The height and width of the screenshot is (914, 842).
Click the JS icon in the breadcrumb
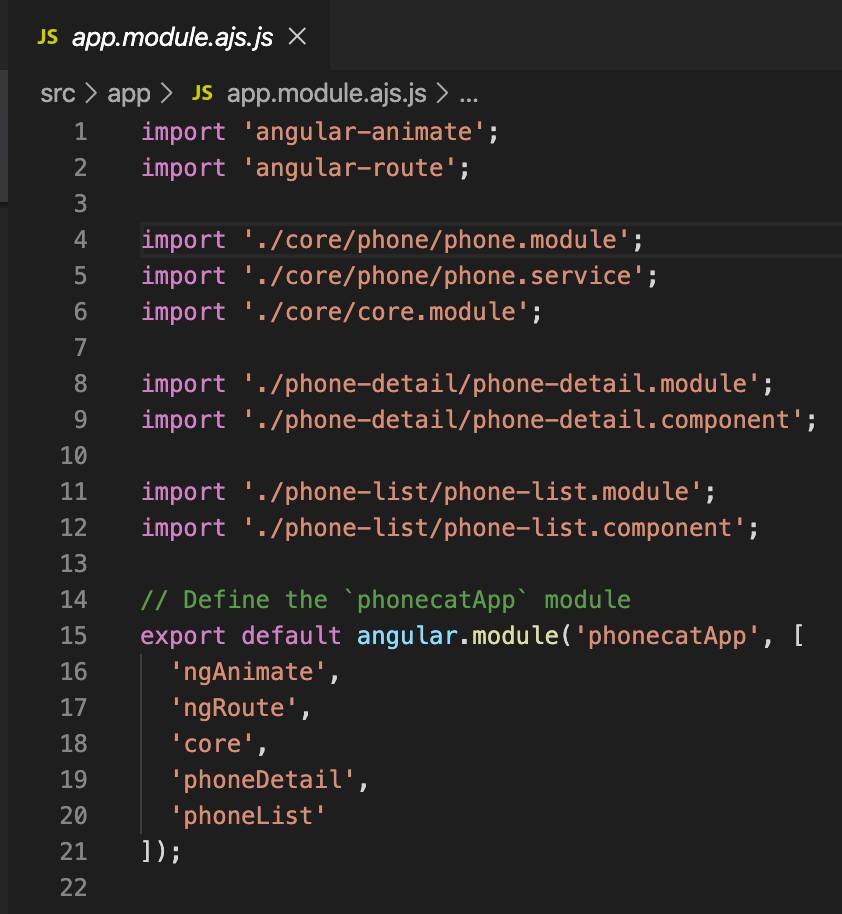click(202, 93)
